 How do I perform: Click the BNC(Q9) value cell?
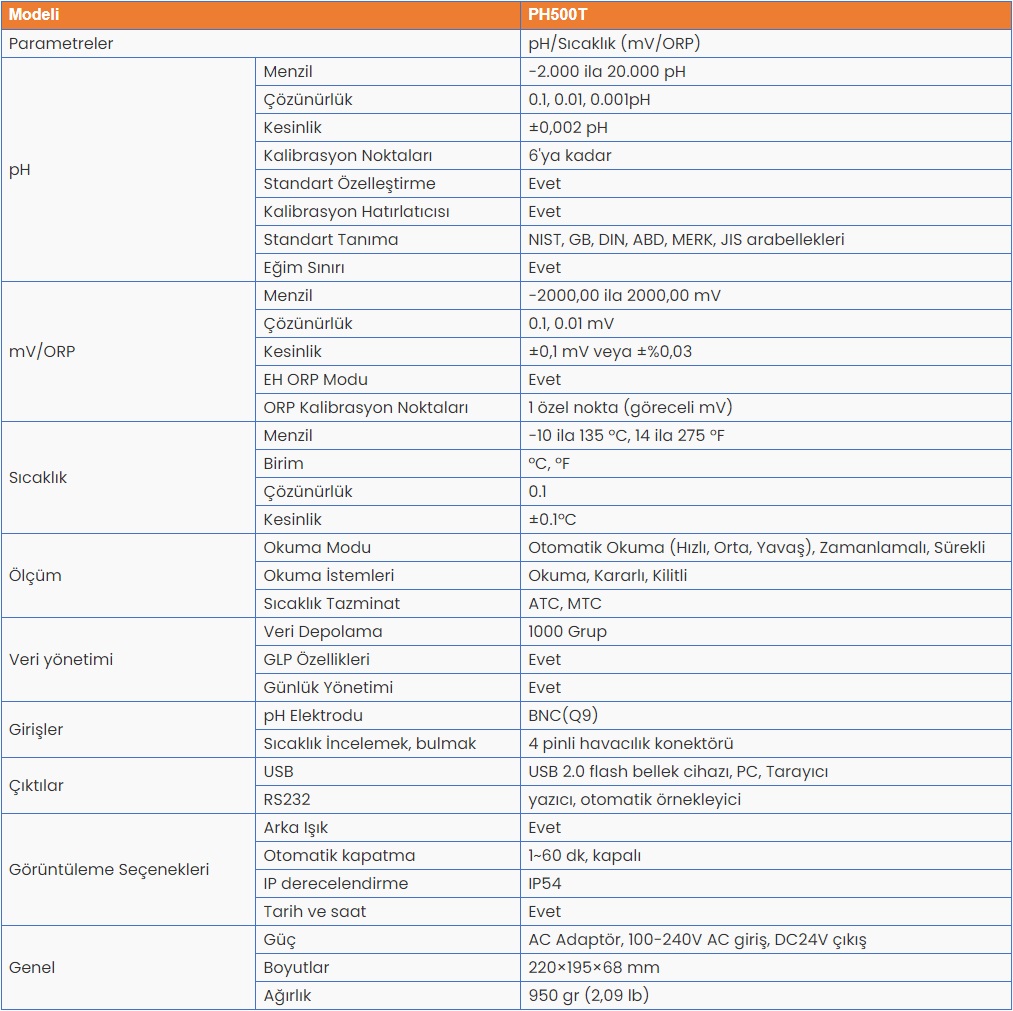tap(766, 715)
